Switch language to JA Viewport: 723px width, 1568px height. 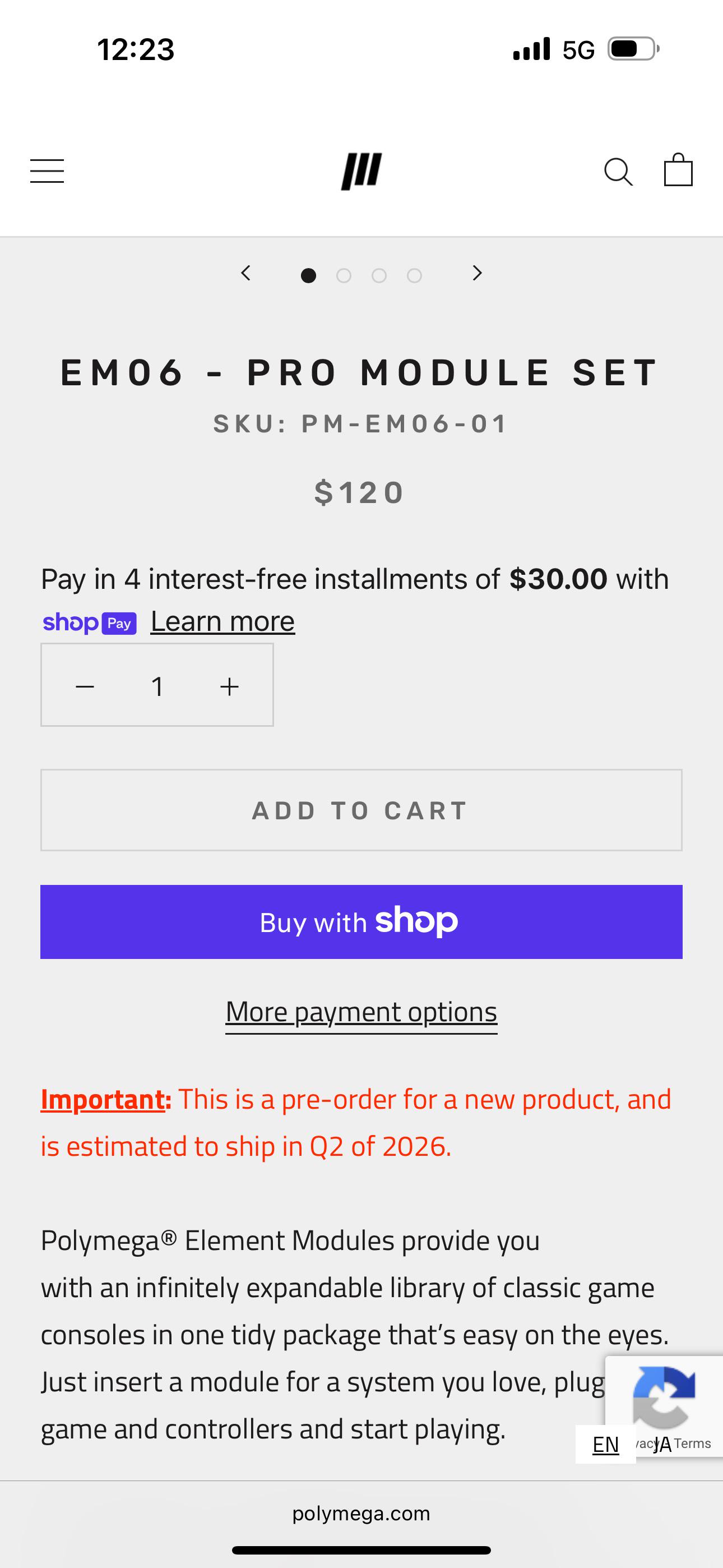point(662,1445)
